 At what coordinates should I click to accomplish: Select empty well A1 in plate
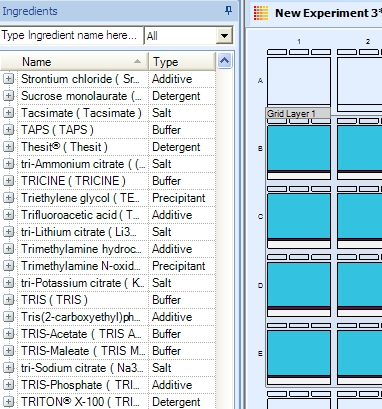click(x=299, y=82)
